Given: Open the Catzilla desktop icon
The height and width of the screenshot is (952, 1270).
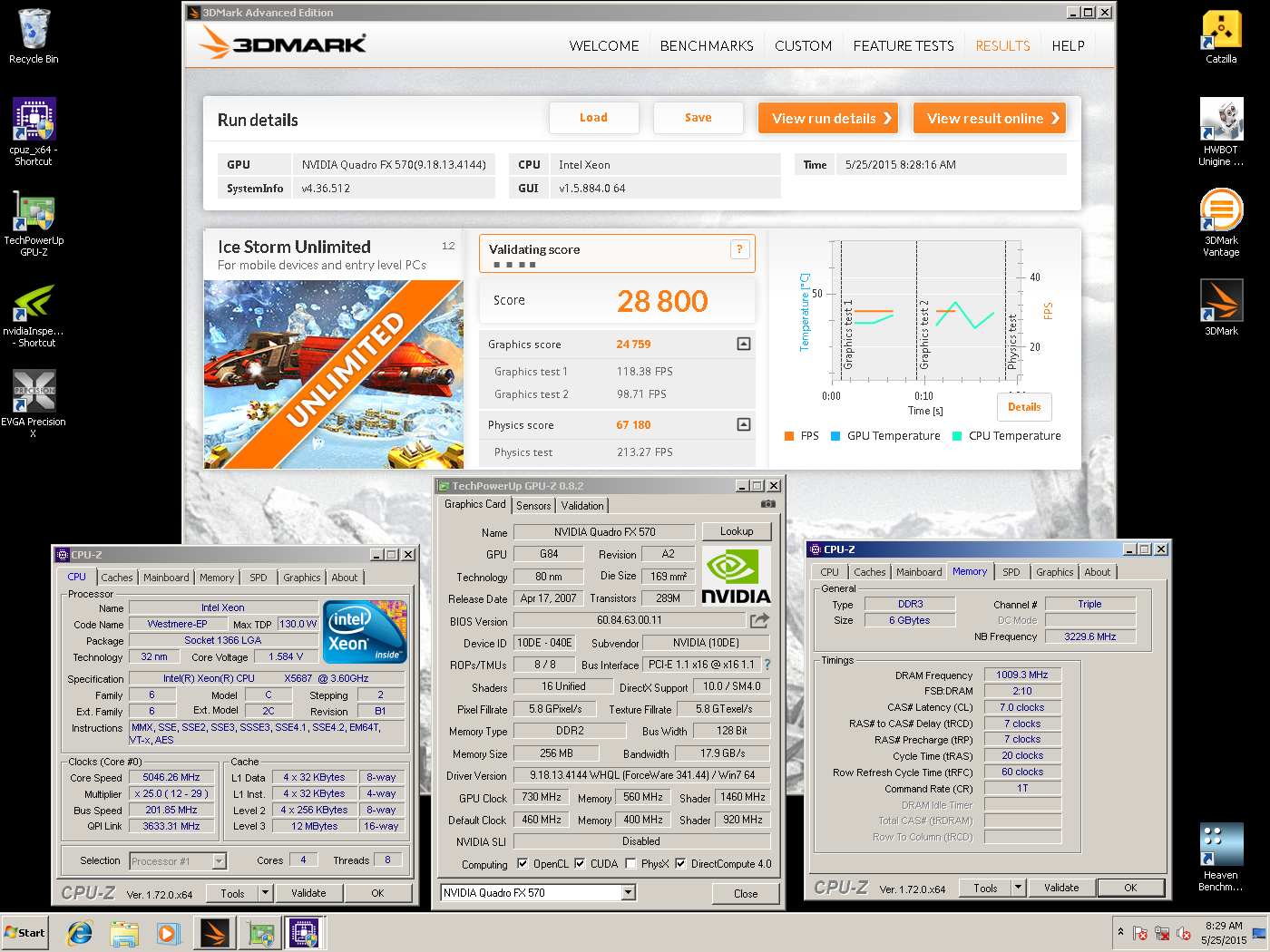Looking at the screenshot, I should point(1221,36).
